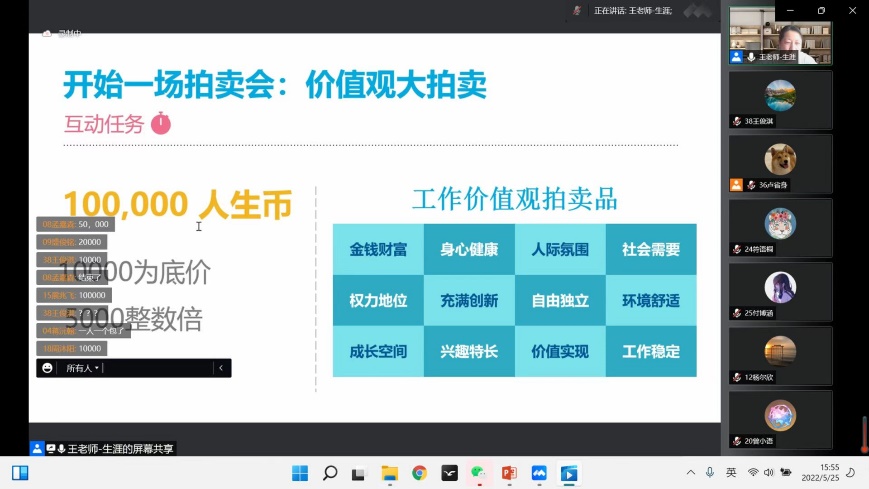Open PowerPoint from the taskbar

(509, 473)
